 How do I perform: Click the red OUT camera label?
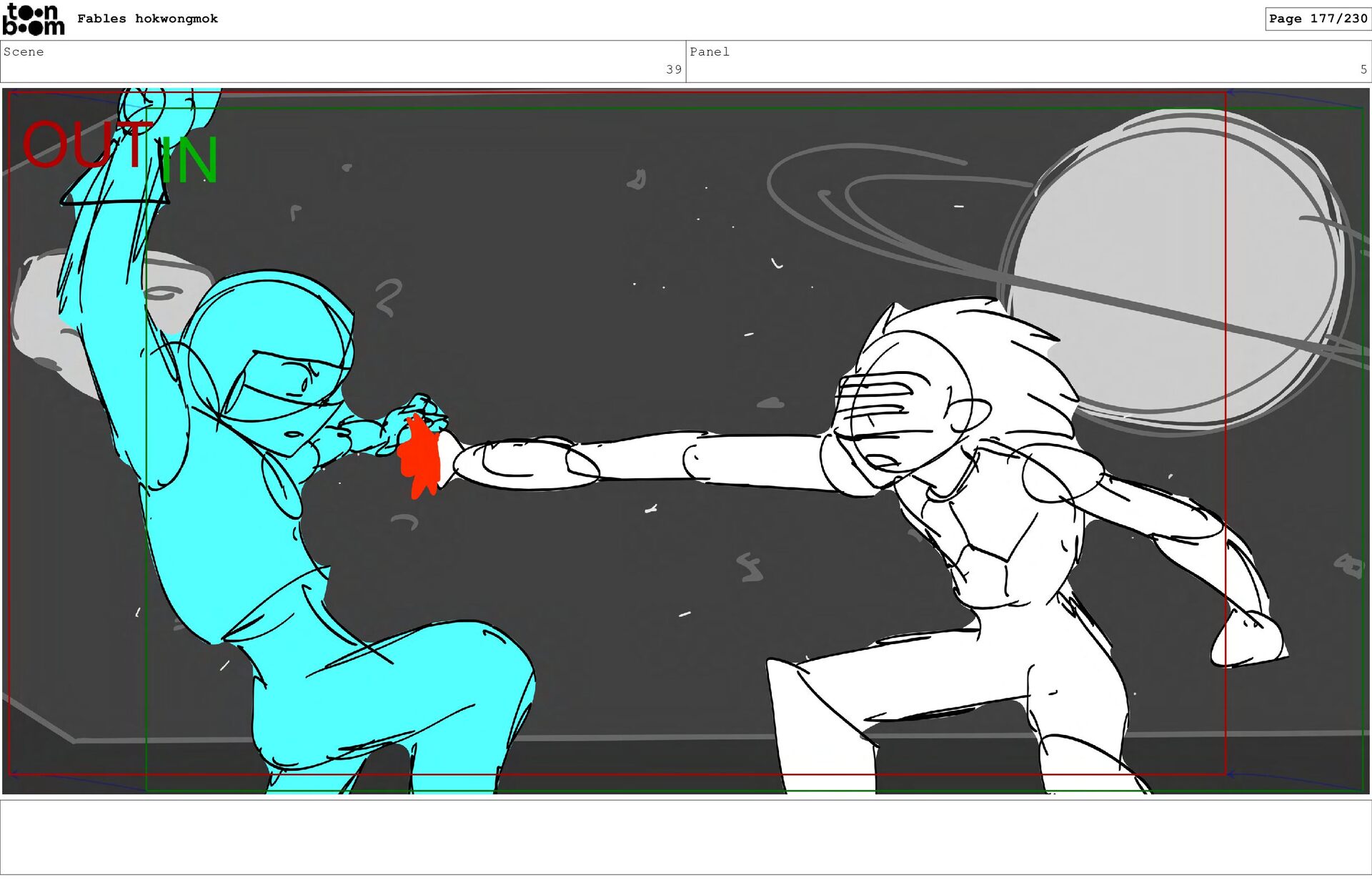(84, 145)
